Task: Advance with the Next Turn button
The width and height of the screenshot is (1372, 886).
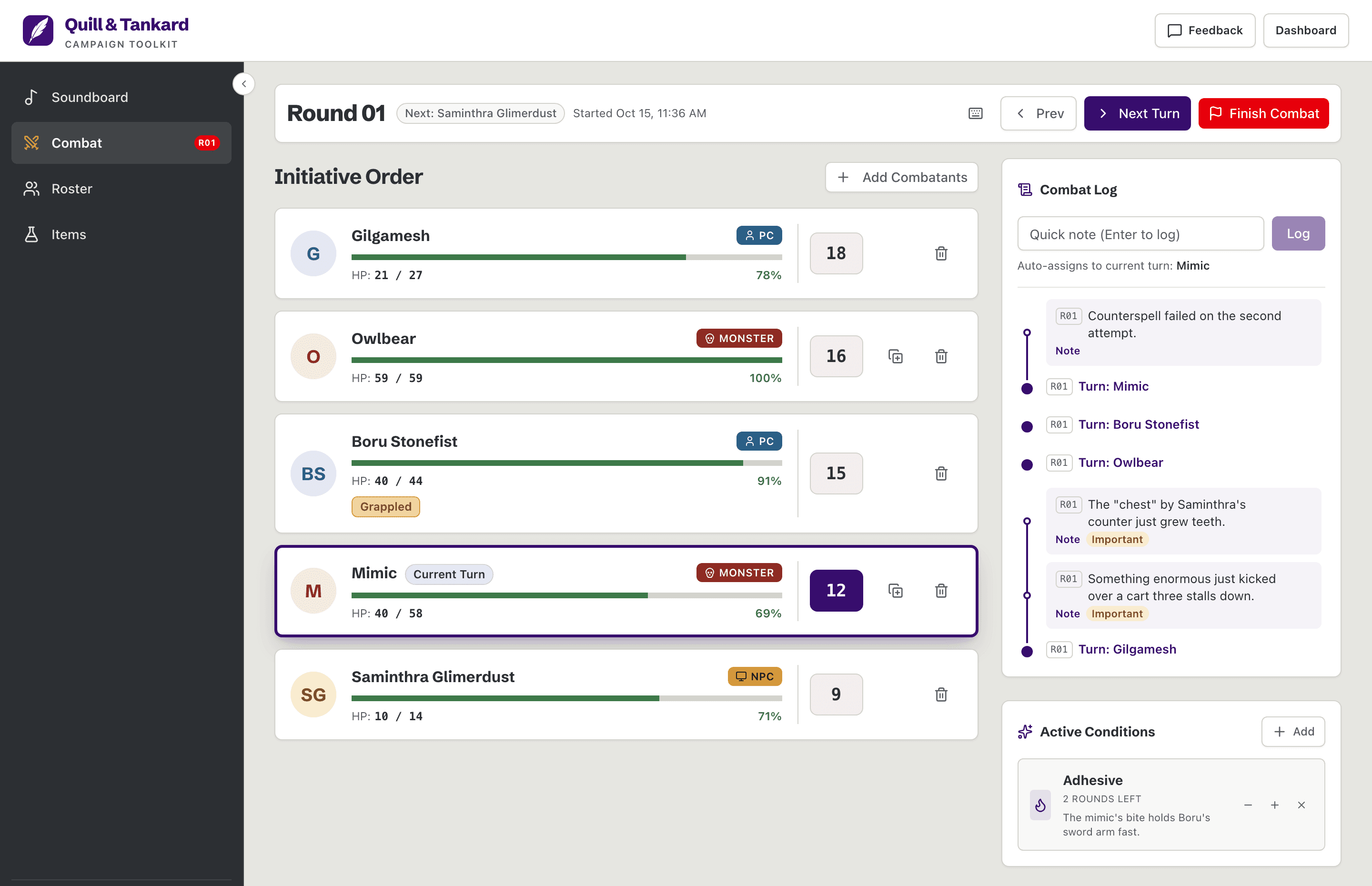Action: coord(1137,113)
